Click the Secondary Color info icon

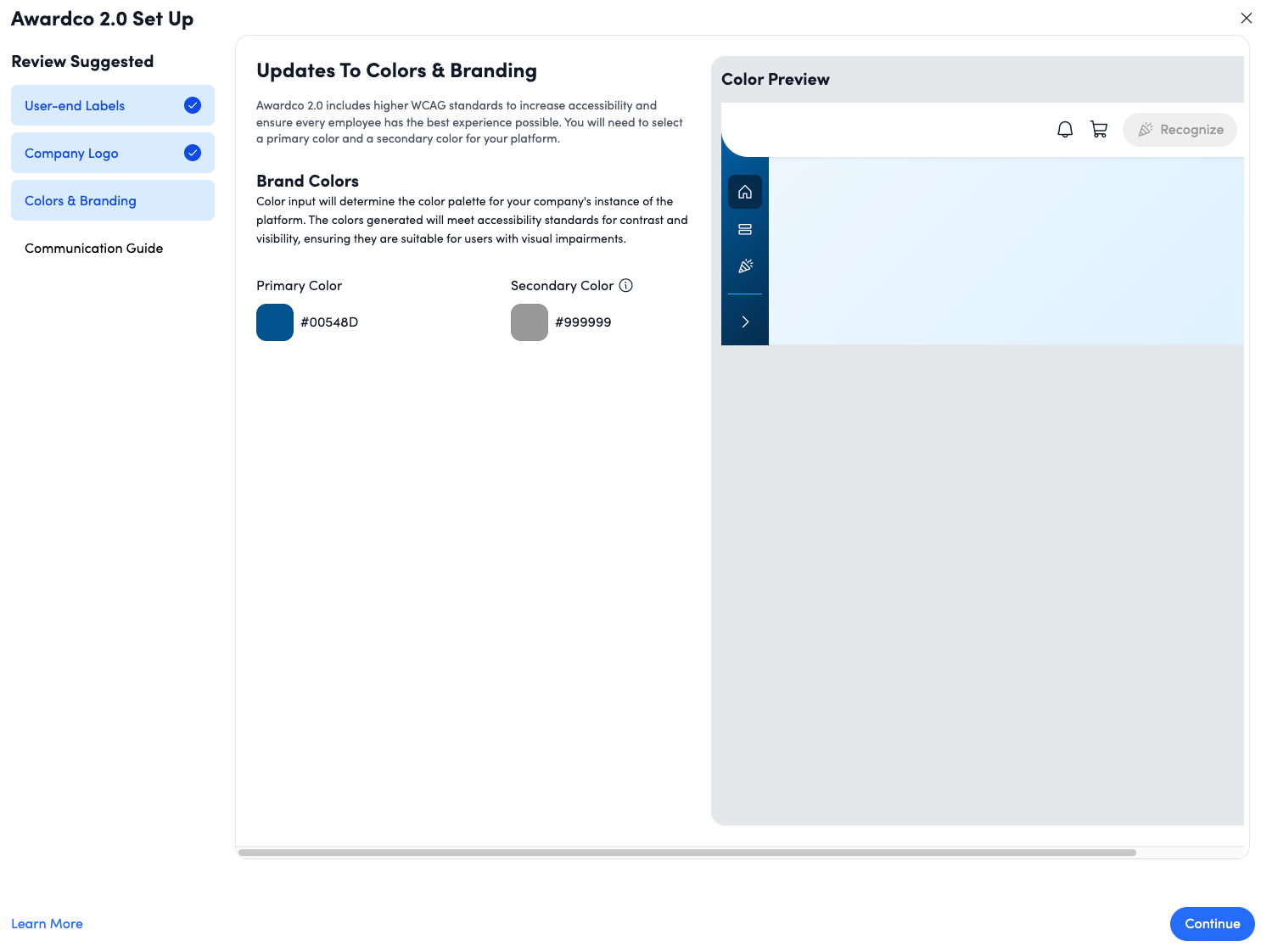coord(626,286)
